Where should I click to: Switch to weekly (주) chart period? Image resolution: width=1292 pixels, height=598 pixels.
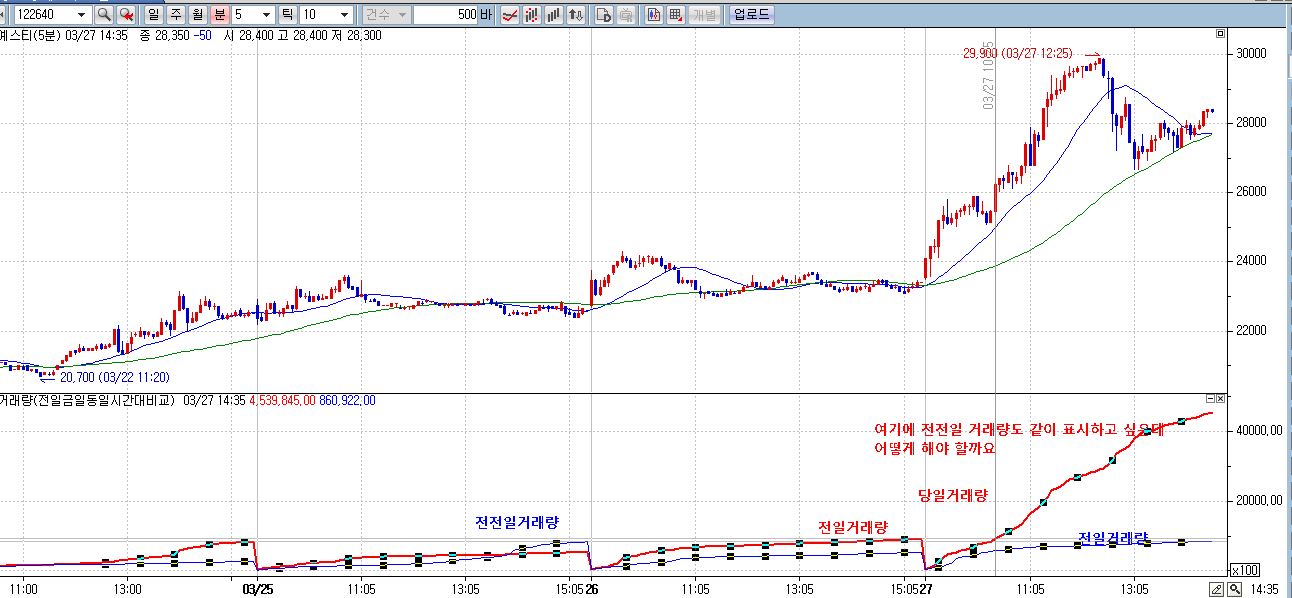pos(175,15)
